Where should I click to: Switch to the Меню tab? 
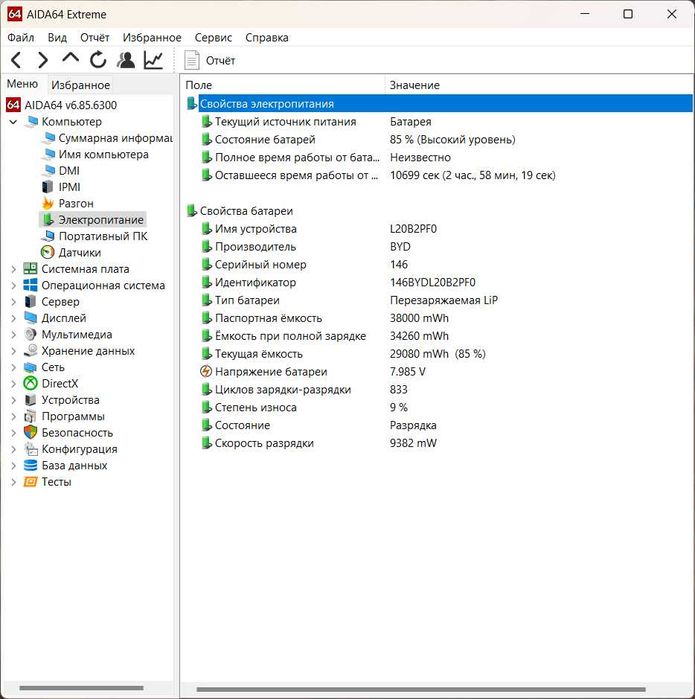[x=22, y=84]
